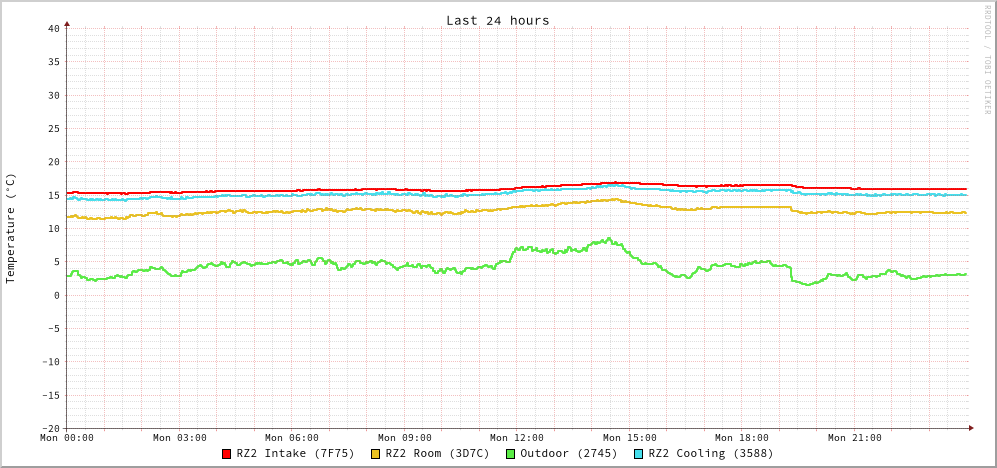
Task: Click the red RZ2 Intake legend swatch
Action: click(227, 454)
